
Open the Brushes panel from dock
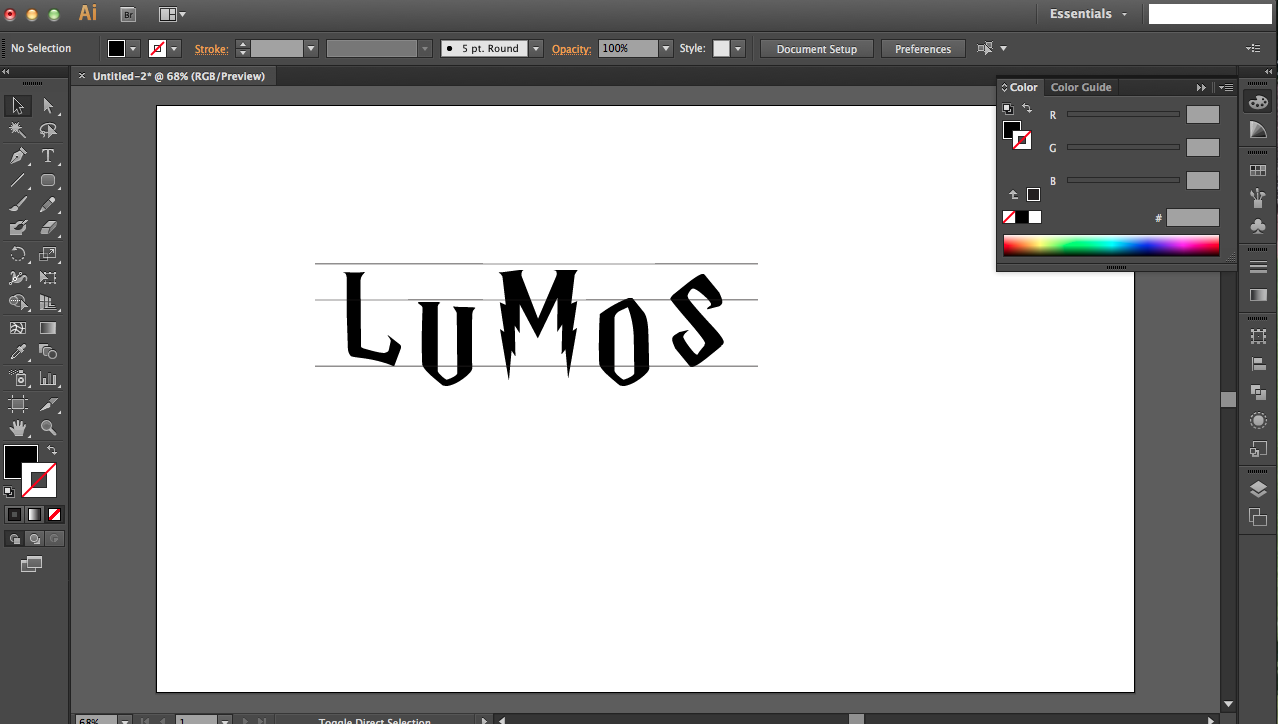pos(1258,197)
